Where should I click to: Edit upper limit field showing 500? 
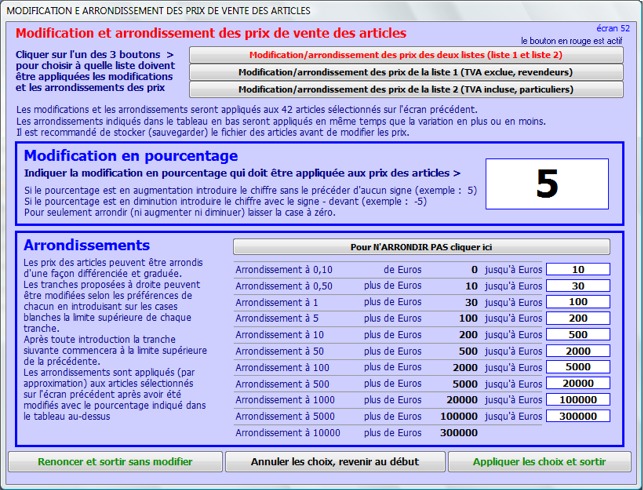click(578, 335)
